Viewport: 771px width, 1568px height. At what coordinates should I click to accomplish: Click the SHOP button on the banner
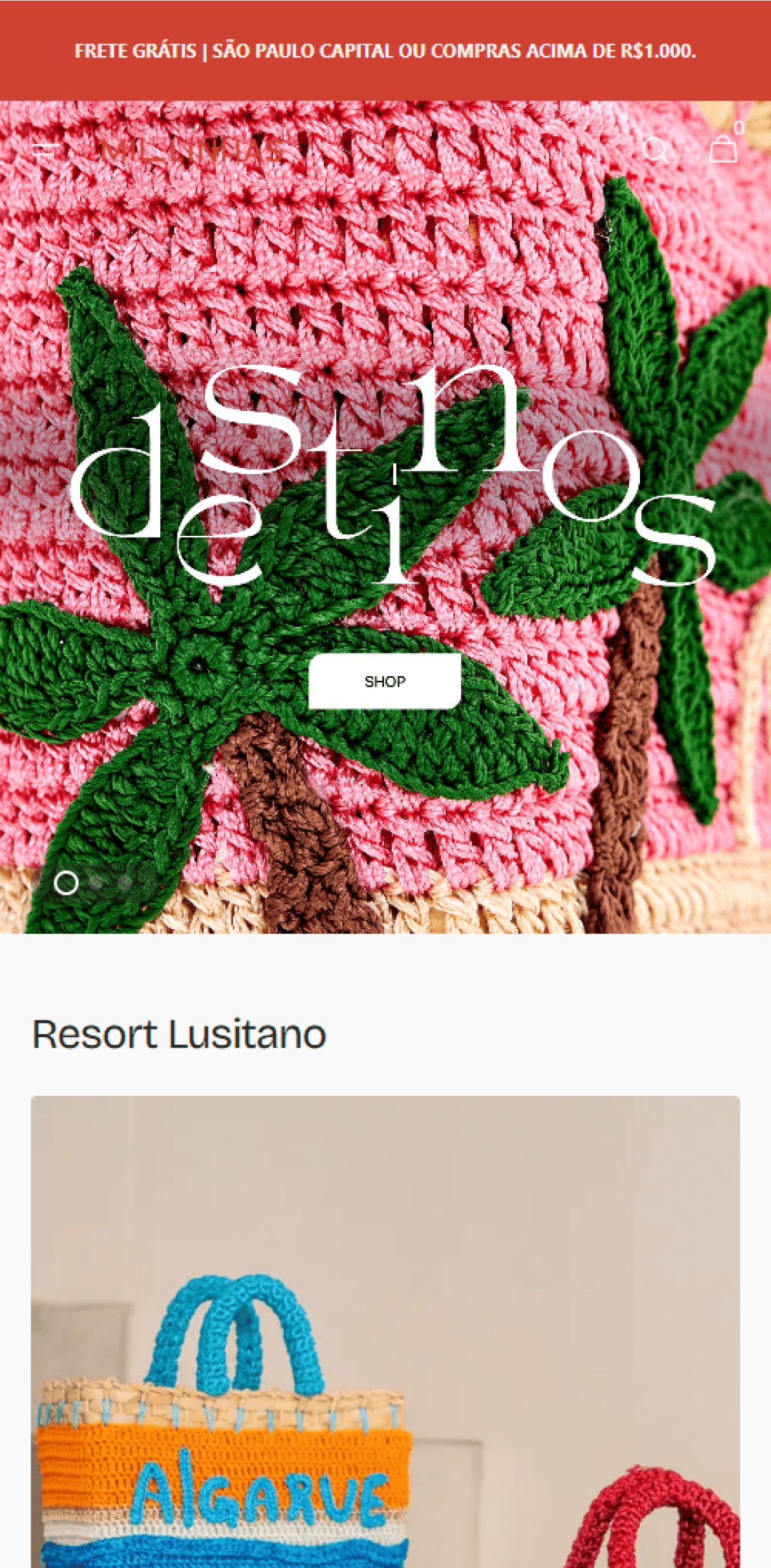[385, 681]
